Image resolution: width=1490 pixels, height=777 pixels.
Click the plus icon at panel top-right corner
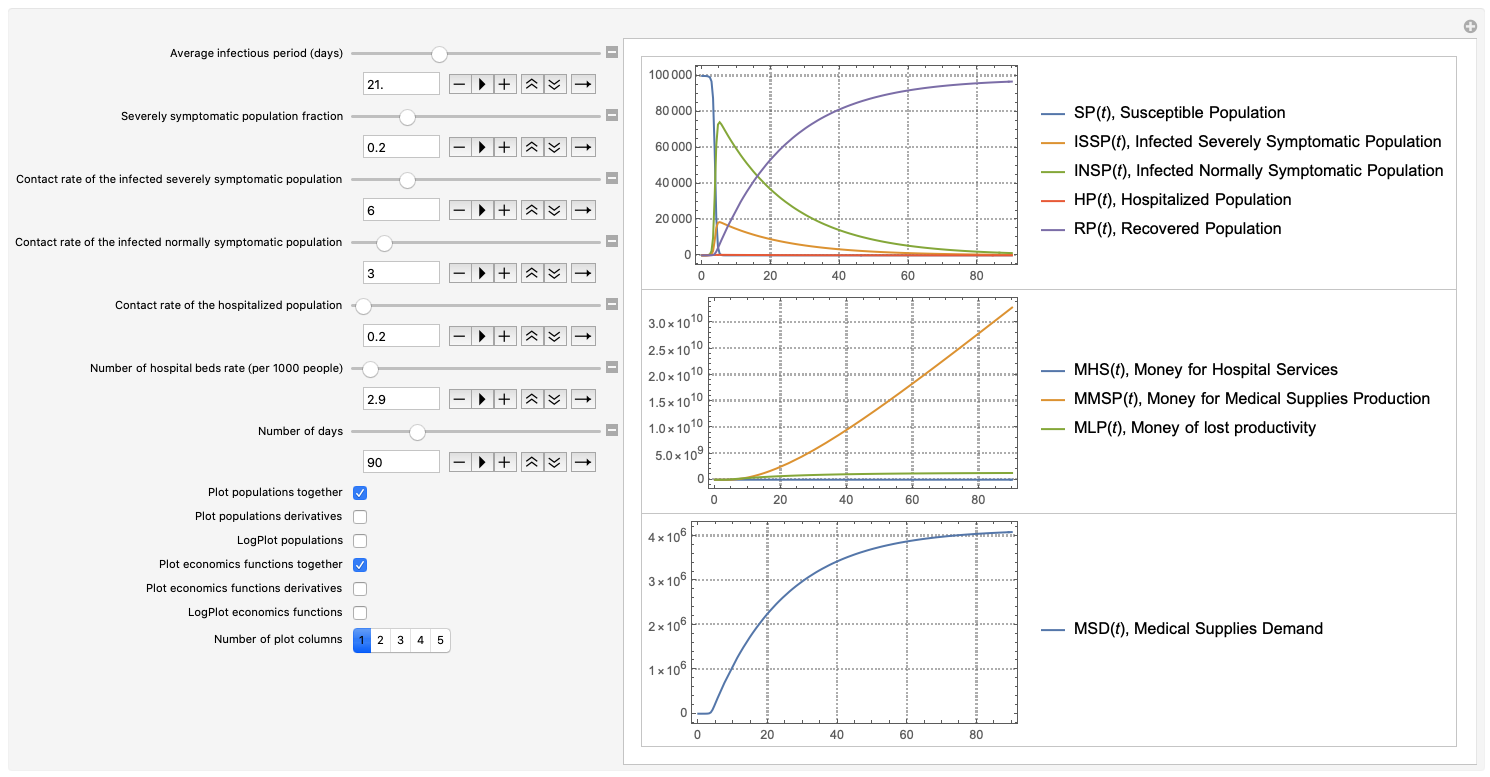pos(1470,27)
